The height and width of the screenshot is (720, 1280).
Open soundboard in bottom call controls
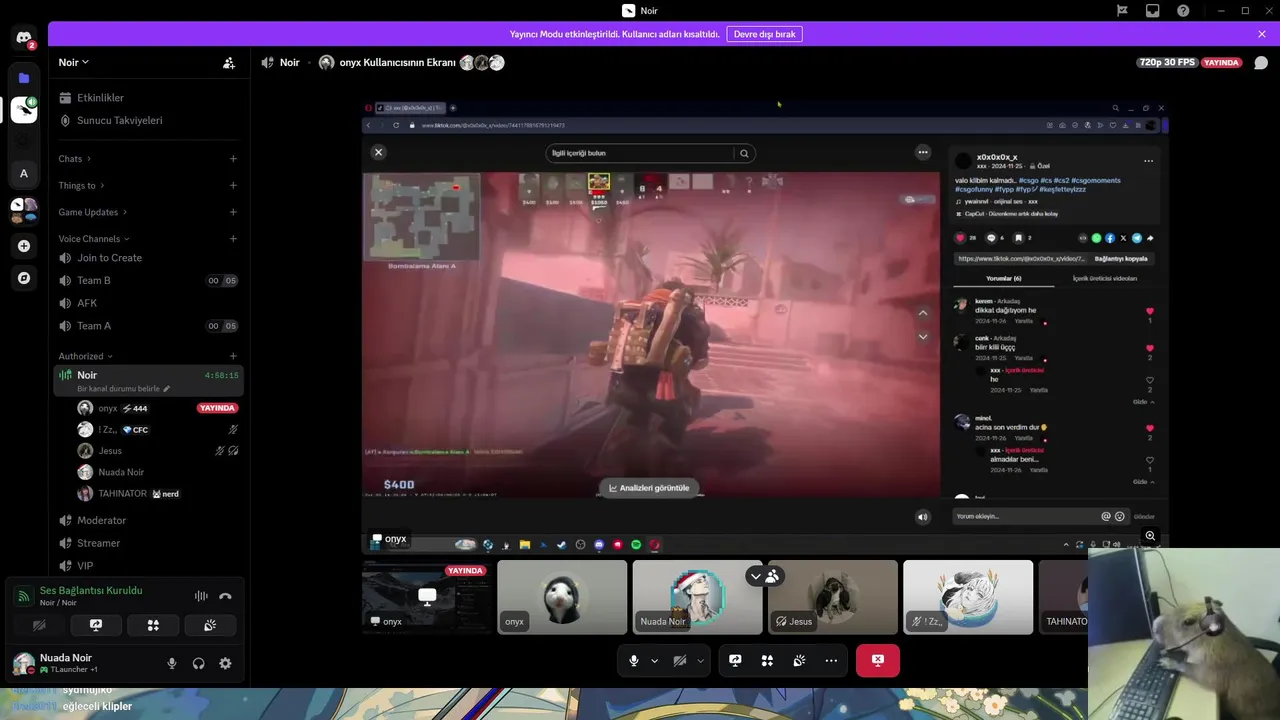pos(799,661)
